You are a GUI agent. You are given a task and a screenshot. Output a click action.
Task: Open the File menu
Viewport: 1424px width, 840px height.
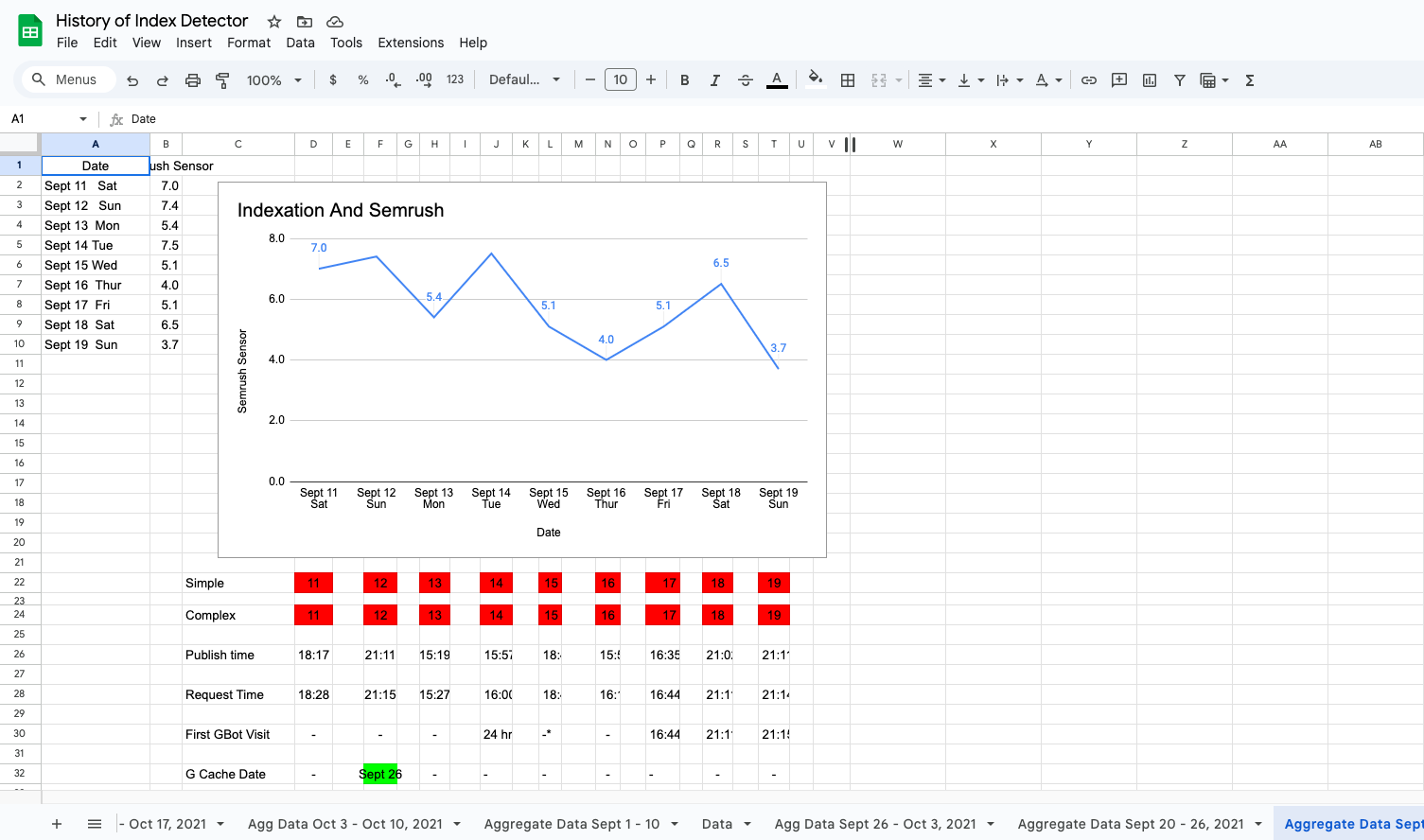pos(67,43)
